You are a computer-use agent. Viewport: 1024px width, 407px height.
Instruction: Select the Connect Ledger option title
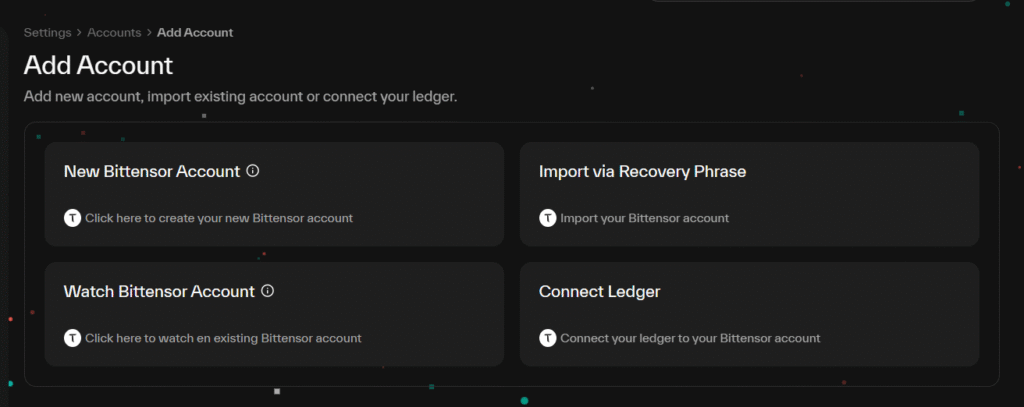[599, 291]
